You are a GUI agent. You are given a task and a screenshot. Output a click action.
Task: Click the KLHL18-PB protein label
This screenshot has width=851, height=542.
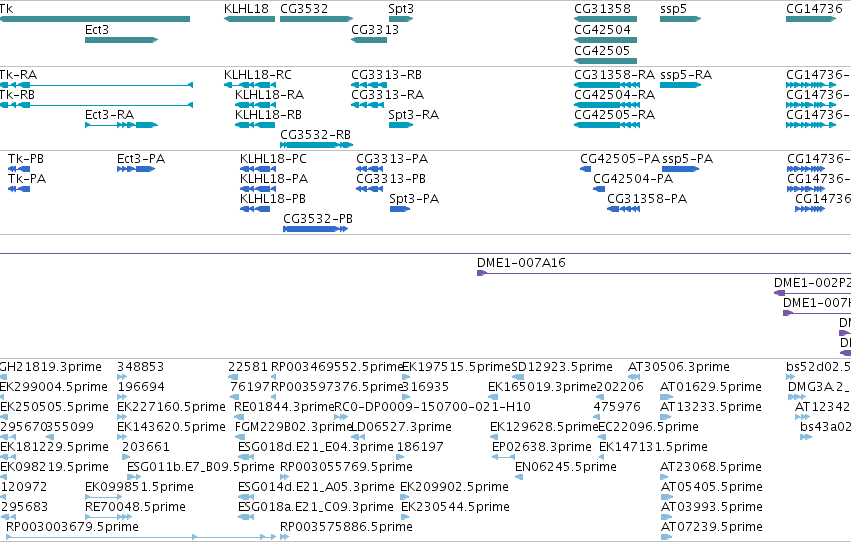click(x=273, y=199)
